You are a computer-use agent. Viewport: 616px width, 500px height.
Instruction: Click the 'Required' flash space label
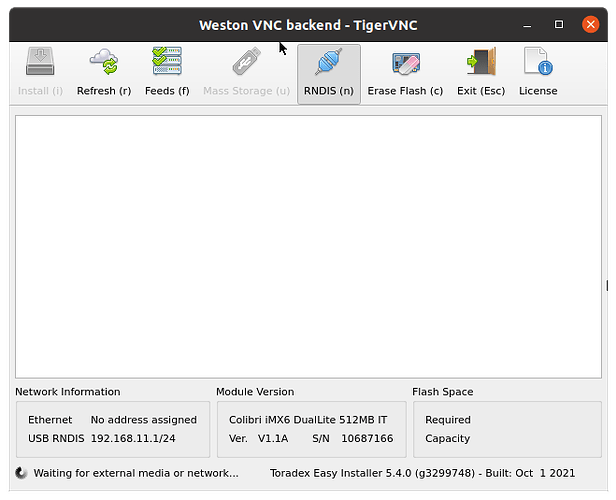pos(448,420)
